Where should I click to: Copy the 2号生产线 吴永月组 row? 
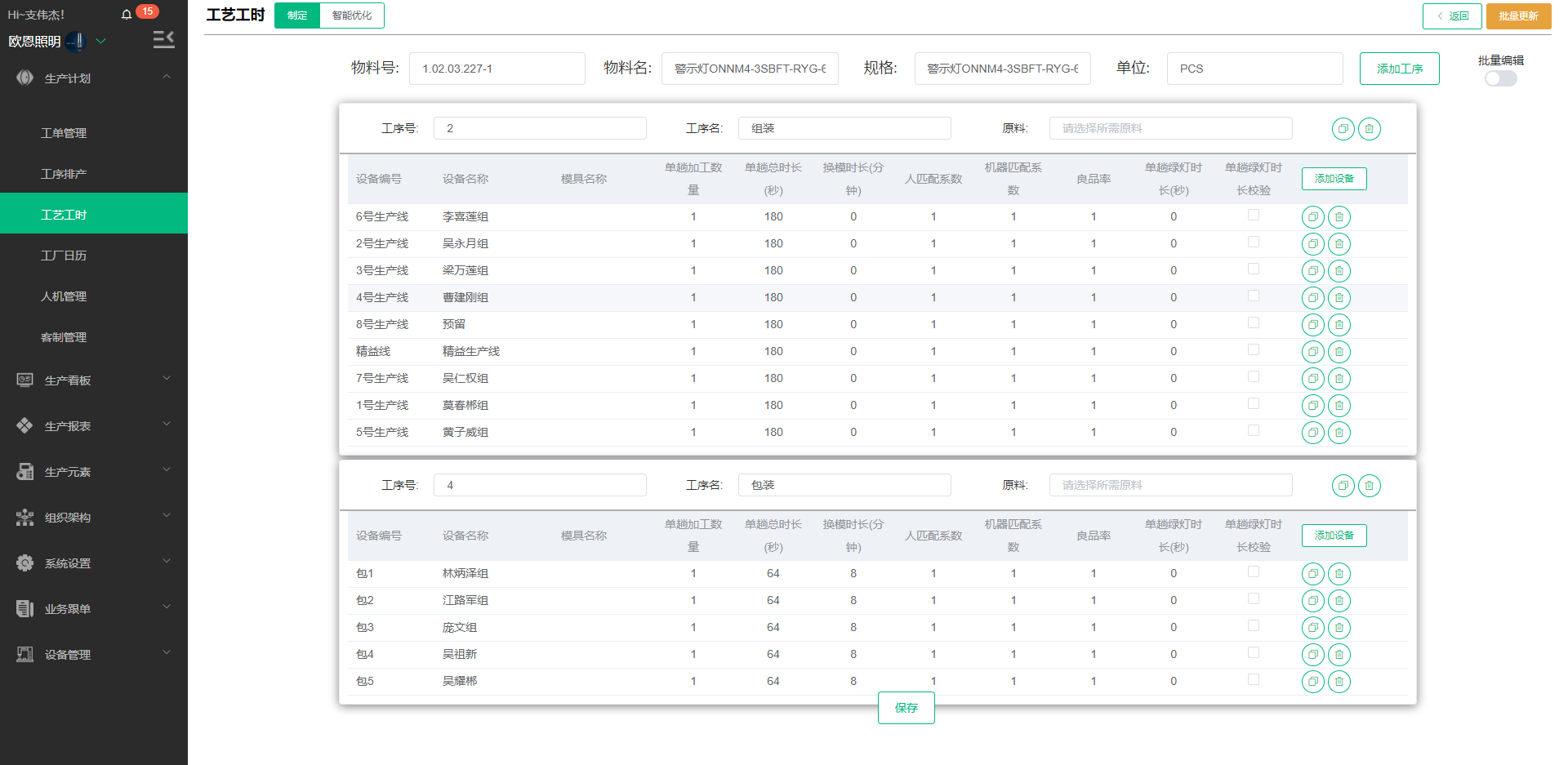1313,244
